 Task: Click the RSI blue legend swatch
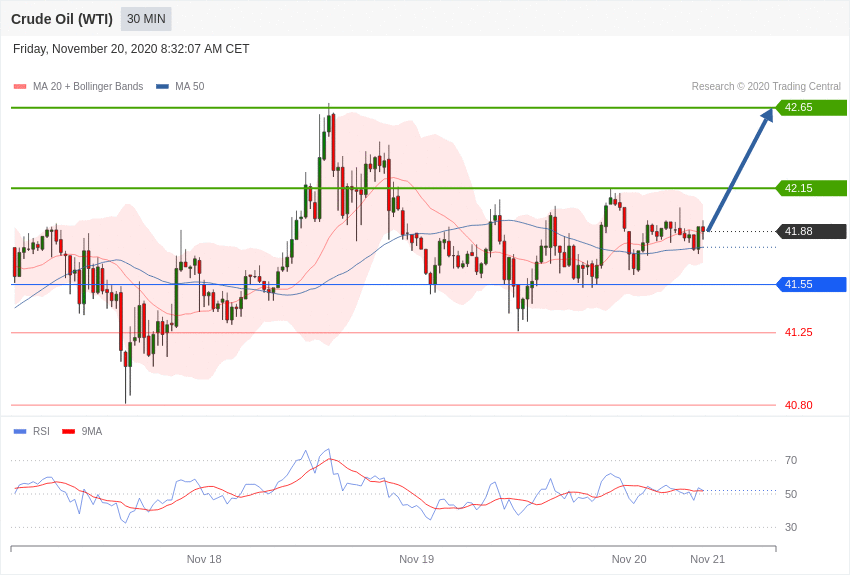point(20,432)
